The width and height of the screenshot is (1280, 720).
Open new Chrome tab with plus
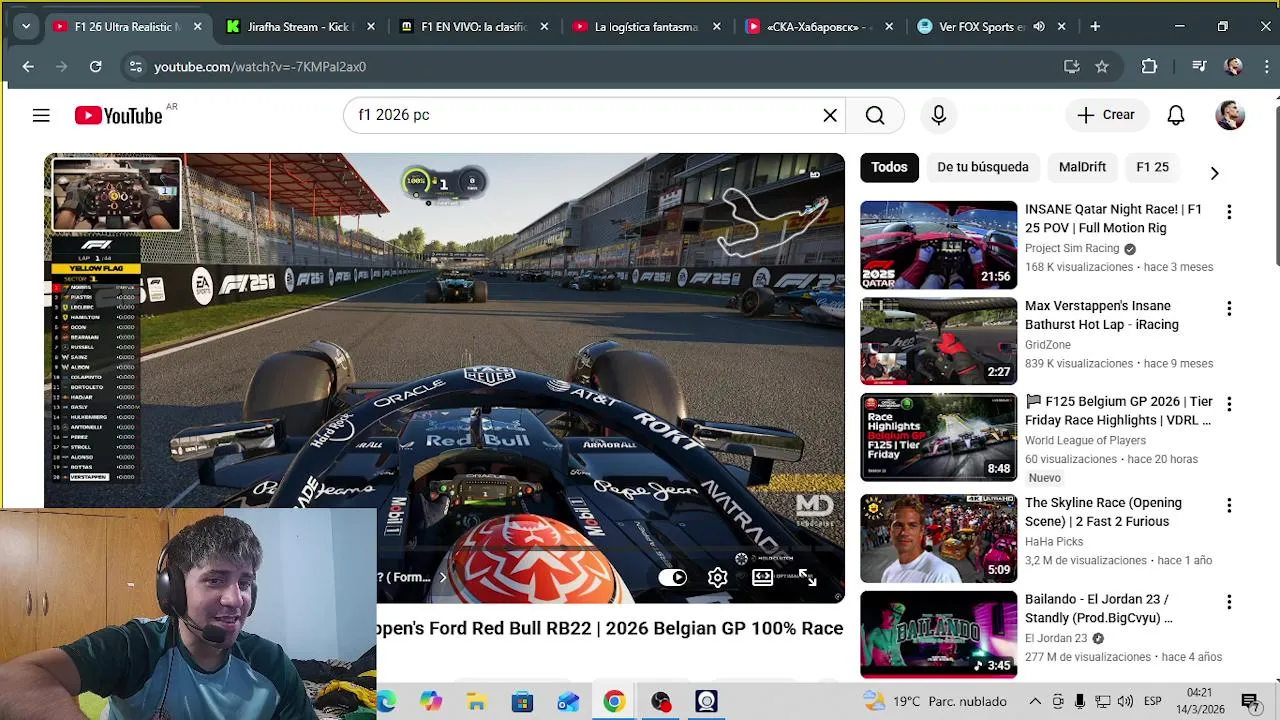pyautogui.click(x=1095, y=27)
